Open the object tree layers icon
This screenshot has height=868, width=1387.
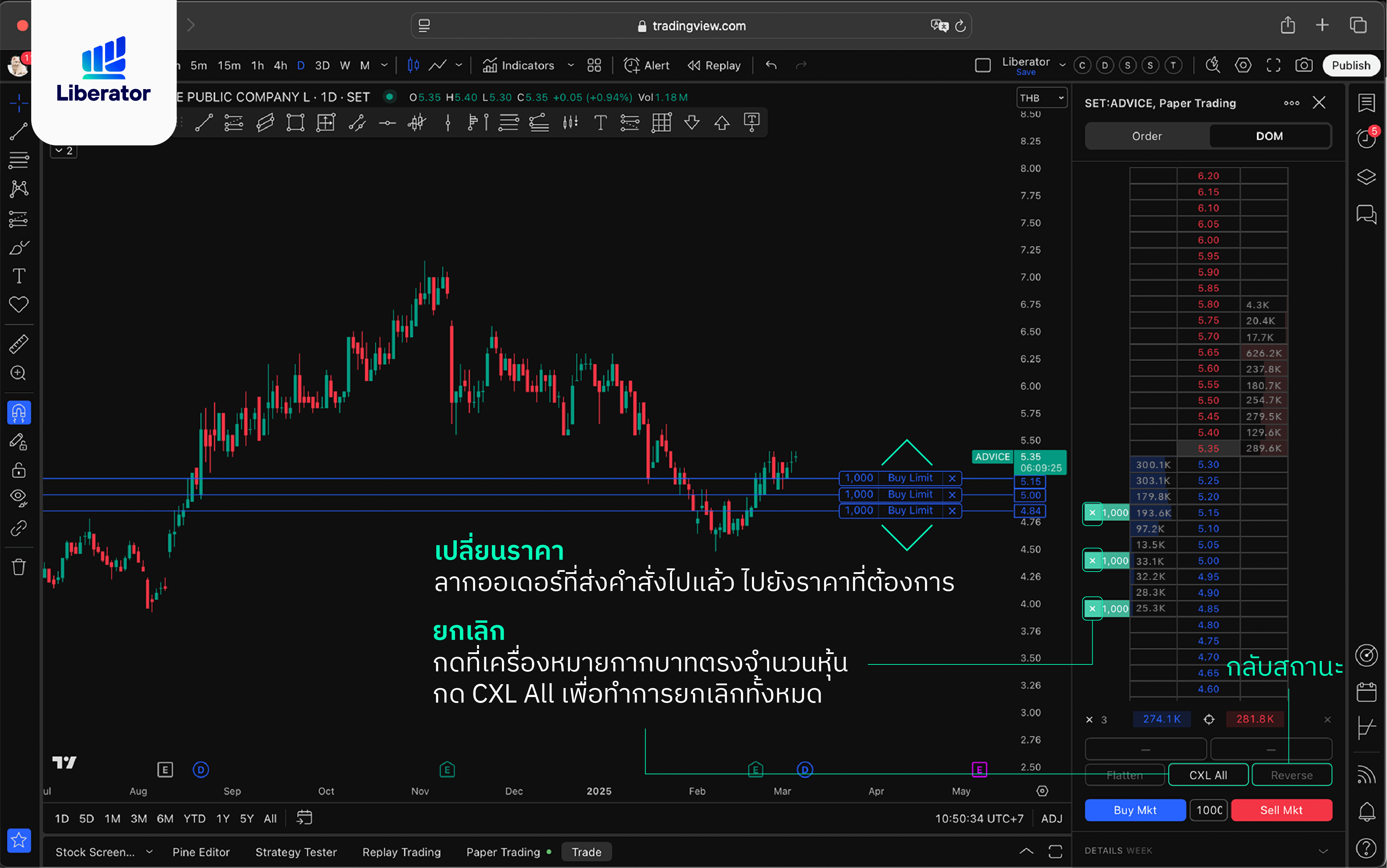pyautogui.click(x=1366, y=178)
